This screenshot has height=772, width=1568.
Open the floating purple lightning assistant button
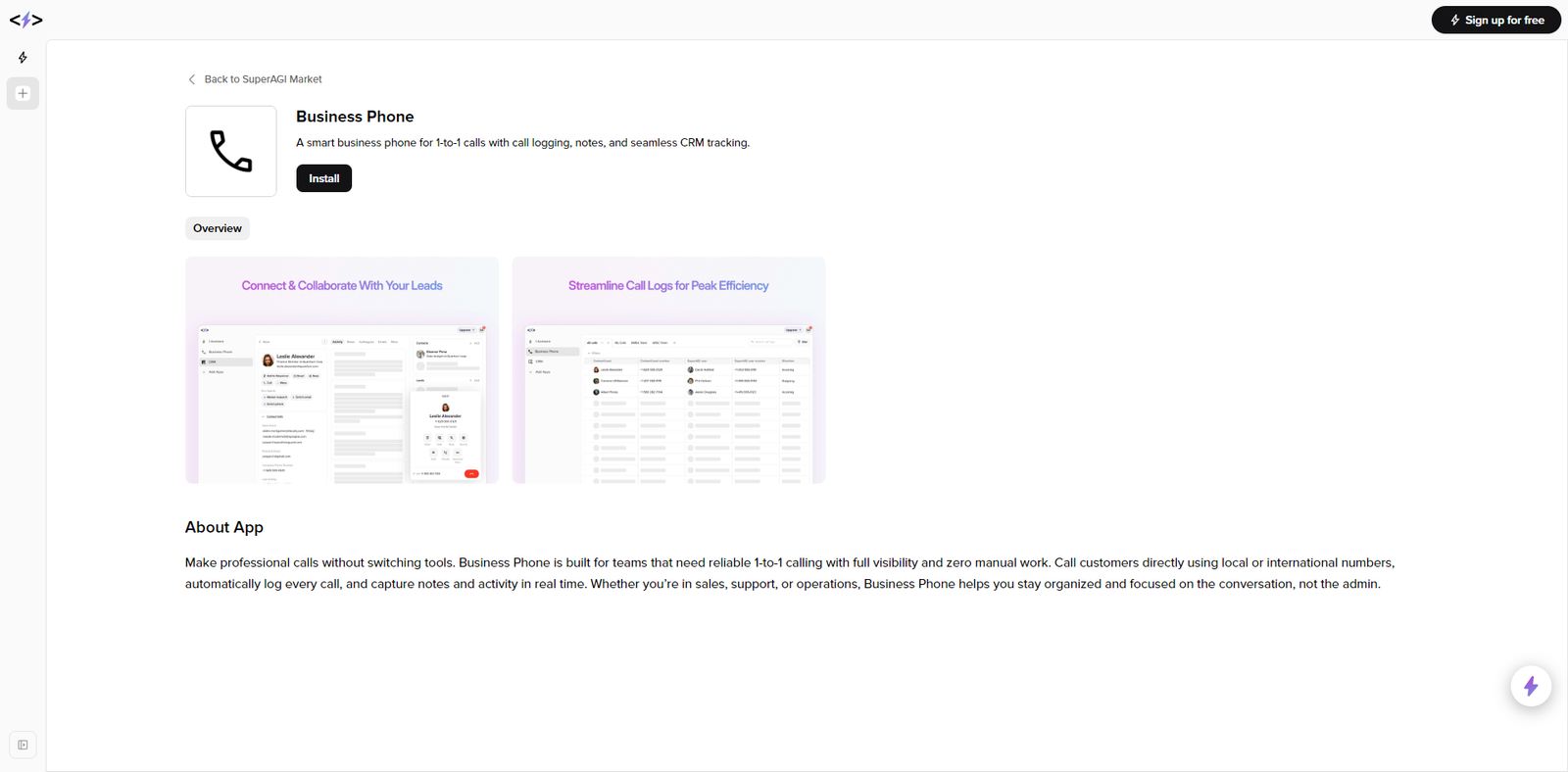(1530, 686)
